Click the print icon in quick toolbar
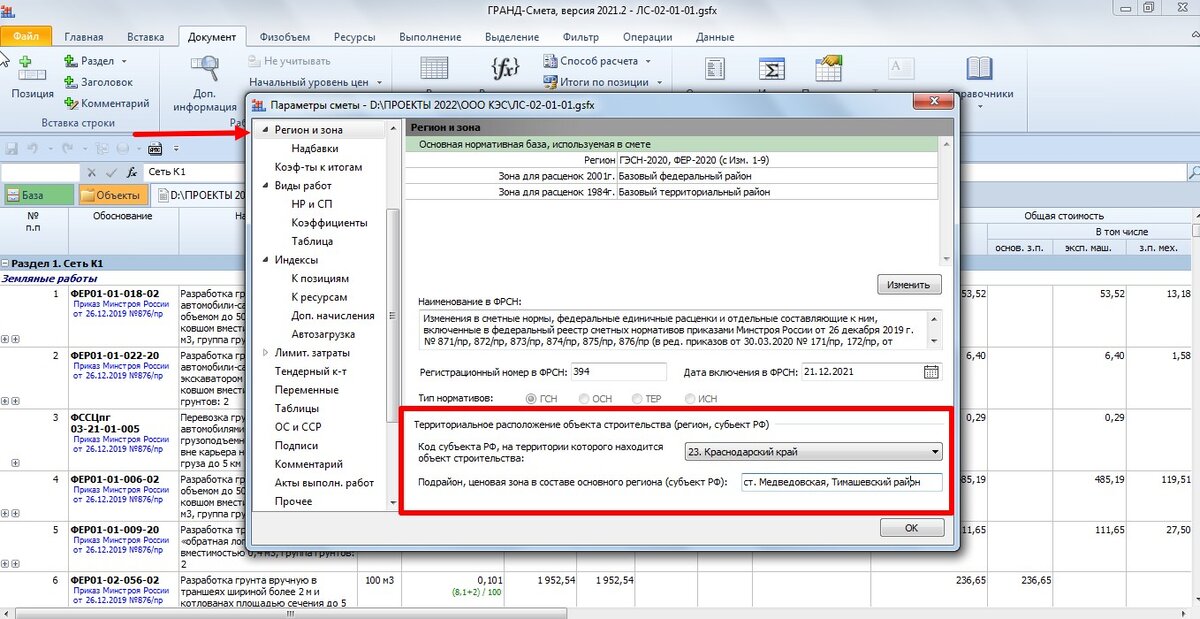The height and width of the screenshot is (619, 1200). pyautogui.click(x=125, y=148)
